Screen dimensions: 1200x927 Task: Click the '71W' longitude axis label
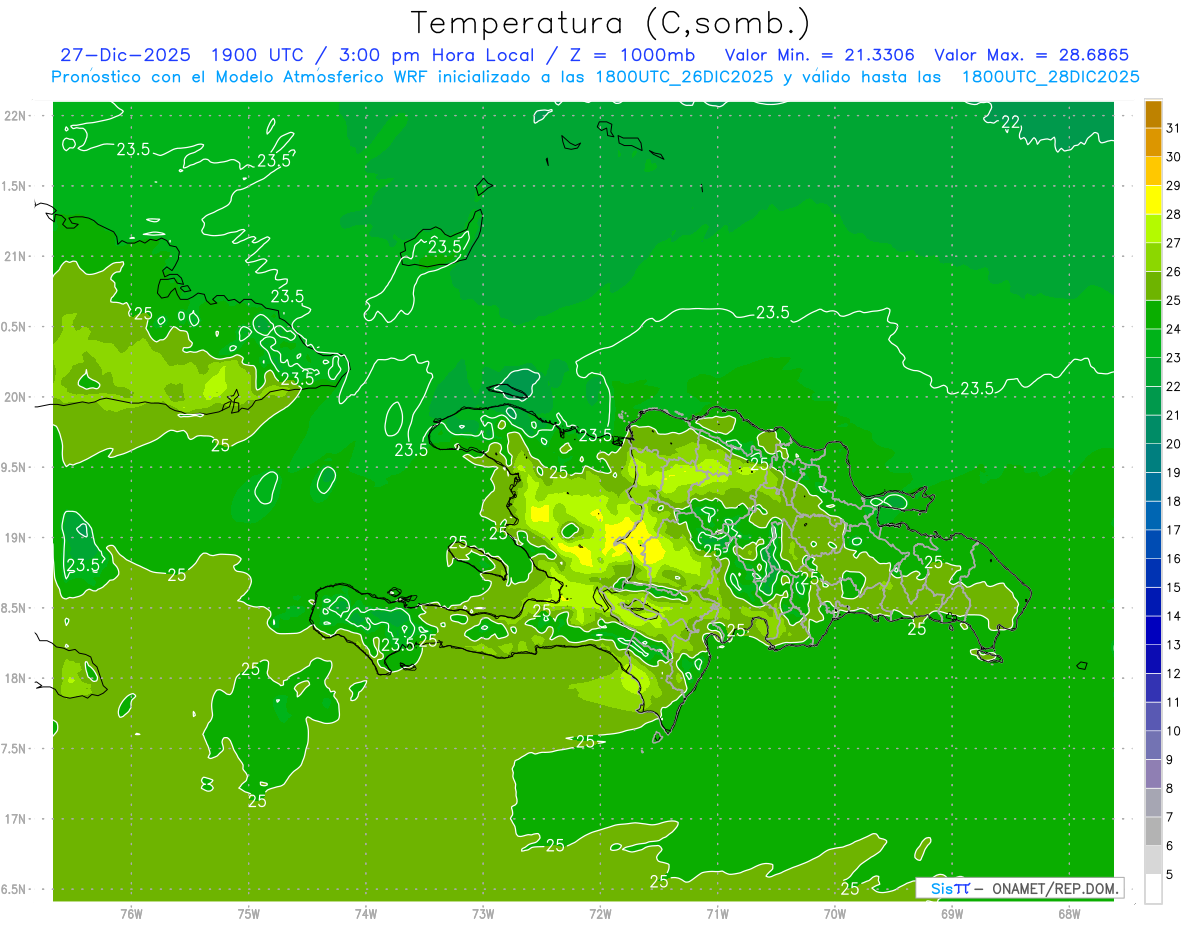(x=717, y=913)
